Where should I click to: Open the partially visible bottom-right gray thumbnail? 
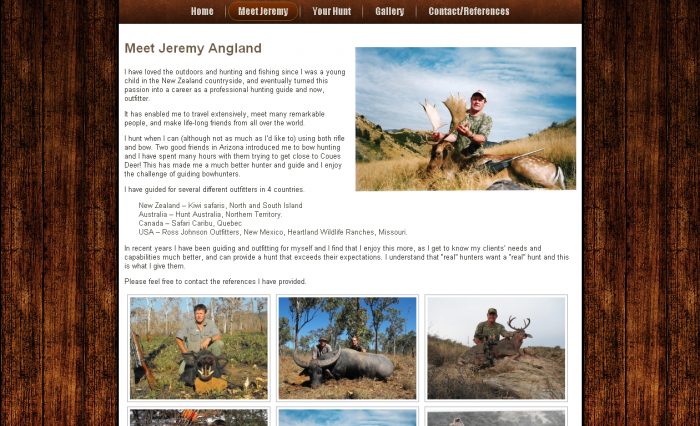[496, 417]
